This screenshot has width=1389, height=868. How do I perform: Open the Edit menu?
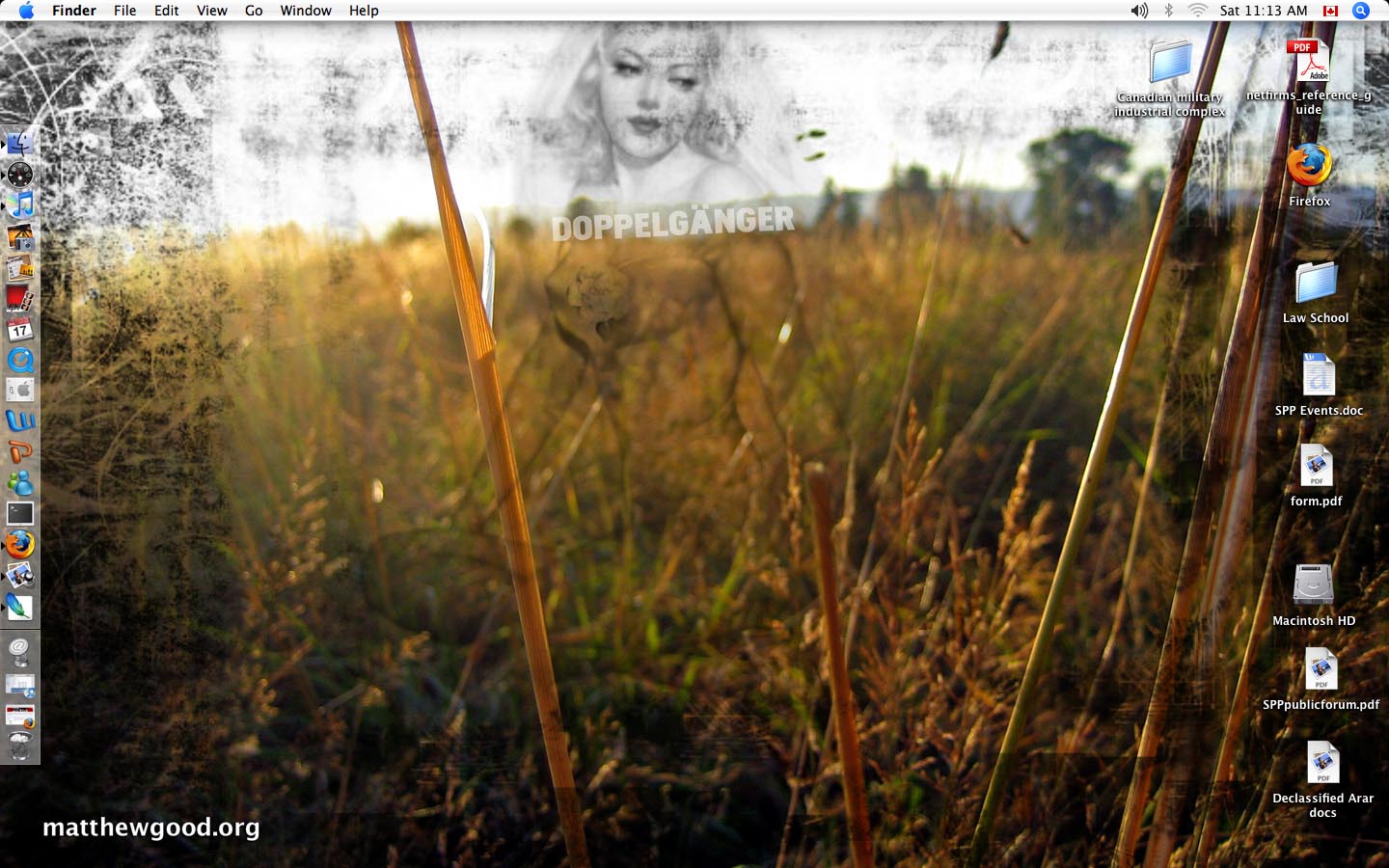coord(167,11)
